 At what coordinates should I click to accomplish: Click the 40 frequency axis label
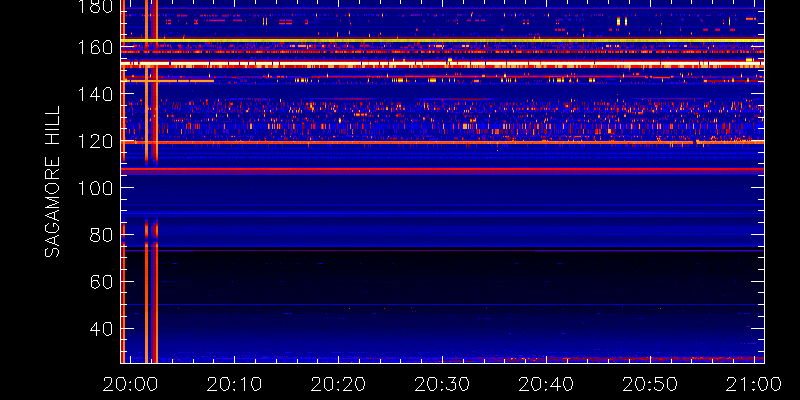(101, 329)
